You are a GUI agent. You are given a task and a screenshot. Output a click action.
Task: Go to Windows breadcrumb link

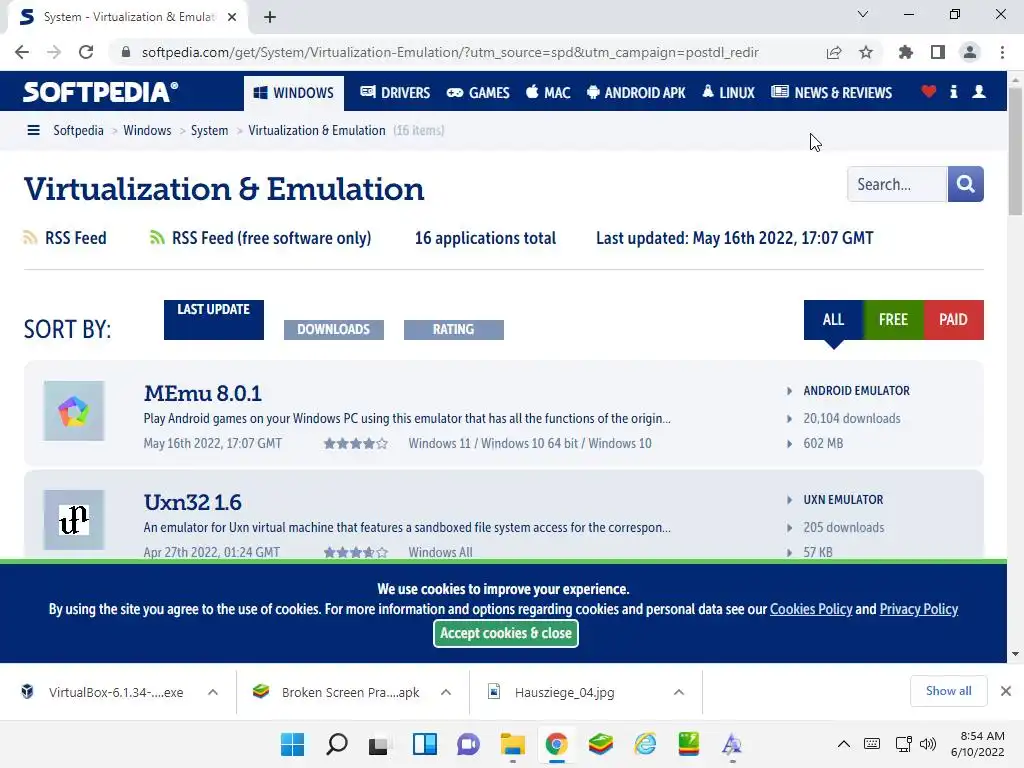coord(147,130)
